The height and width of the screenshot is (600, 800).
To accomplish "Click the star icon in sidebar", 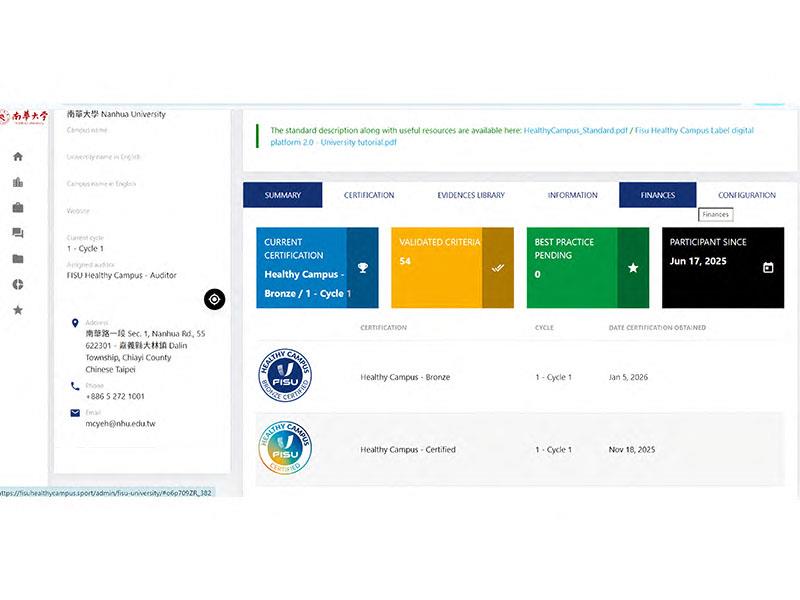I will [18, 311].
